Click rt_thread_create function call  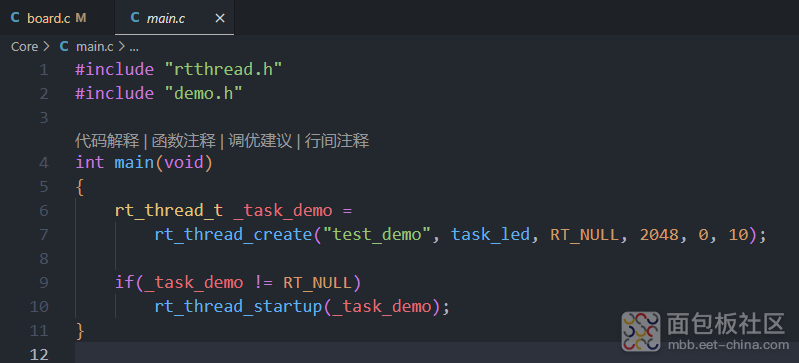coord(233,235)
